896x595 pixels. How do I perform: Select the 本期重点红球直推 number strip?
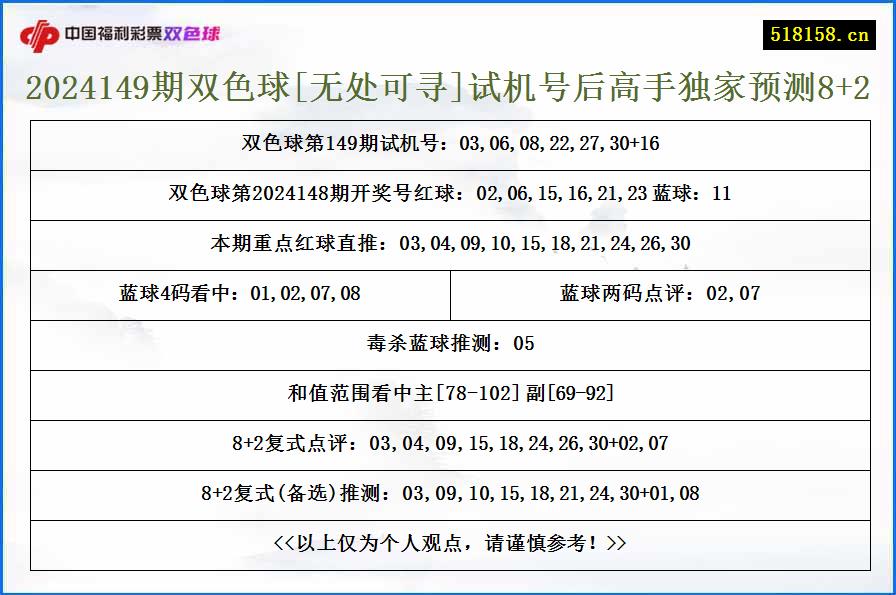(448, 244)
